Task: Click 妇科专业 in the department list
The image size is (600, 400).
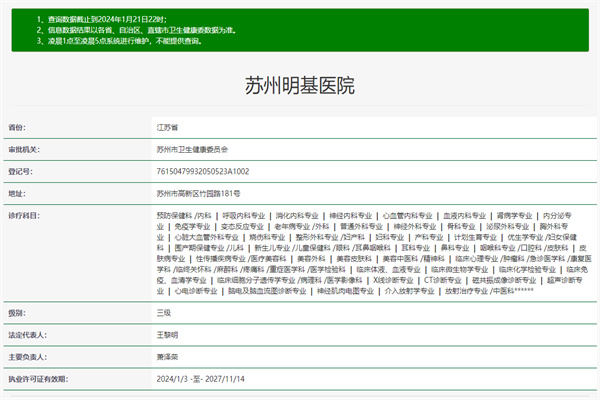Action: pyautogui.click(x=390, y=237)
